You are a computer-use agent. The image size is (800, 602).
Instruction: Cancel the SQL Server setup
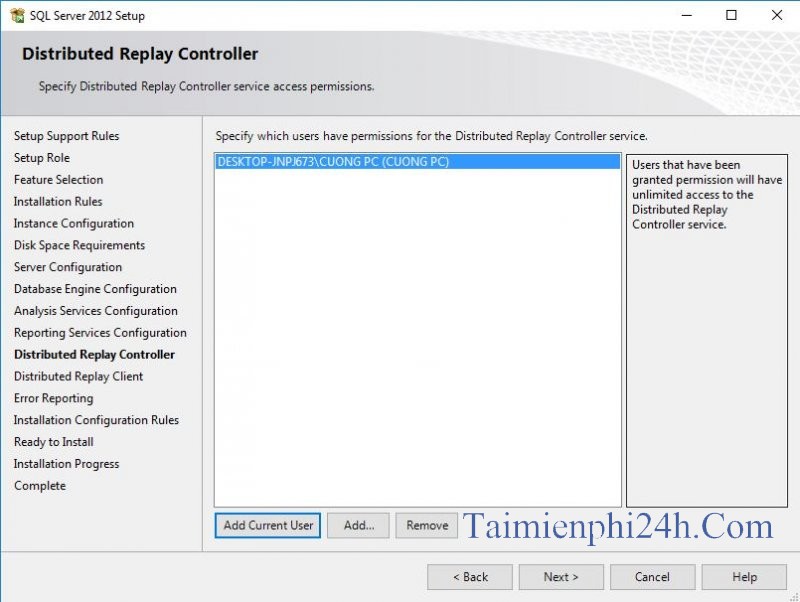[653, 577]
